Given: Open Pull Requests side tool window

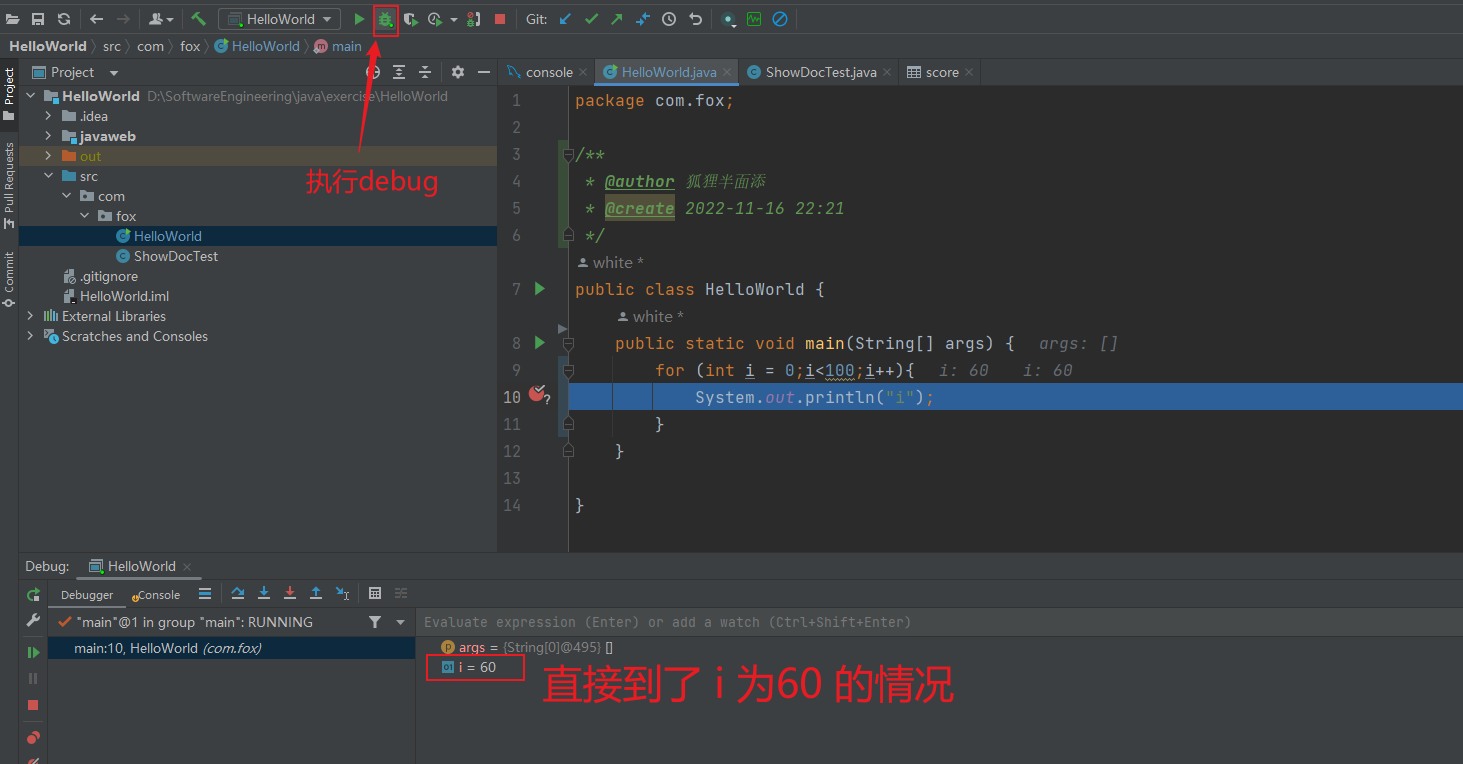Looking at the screenshot, I should pos(9,185).
